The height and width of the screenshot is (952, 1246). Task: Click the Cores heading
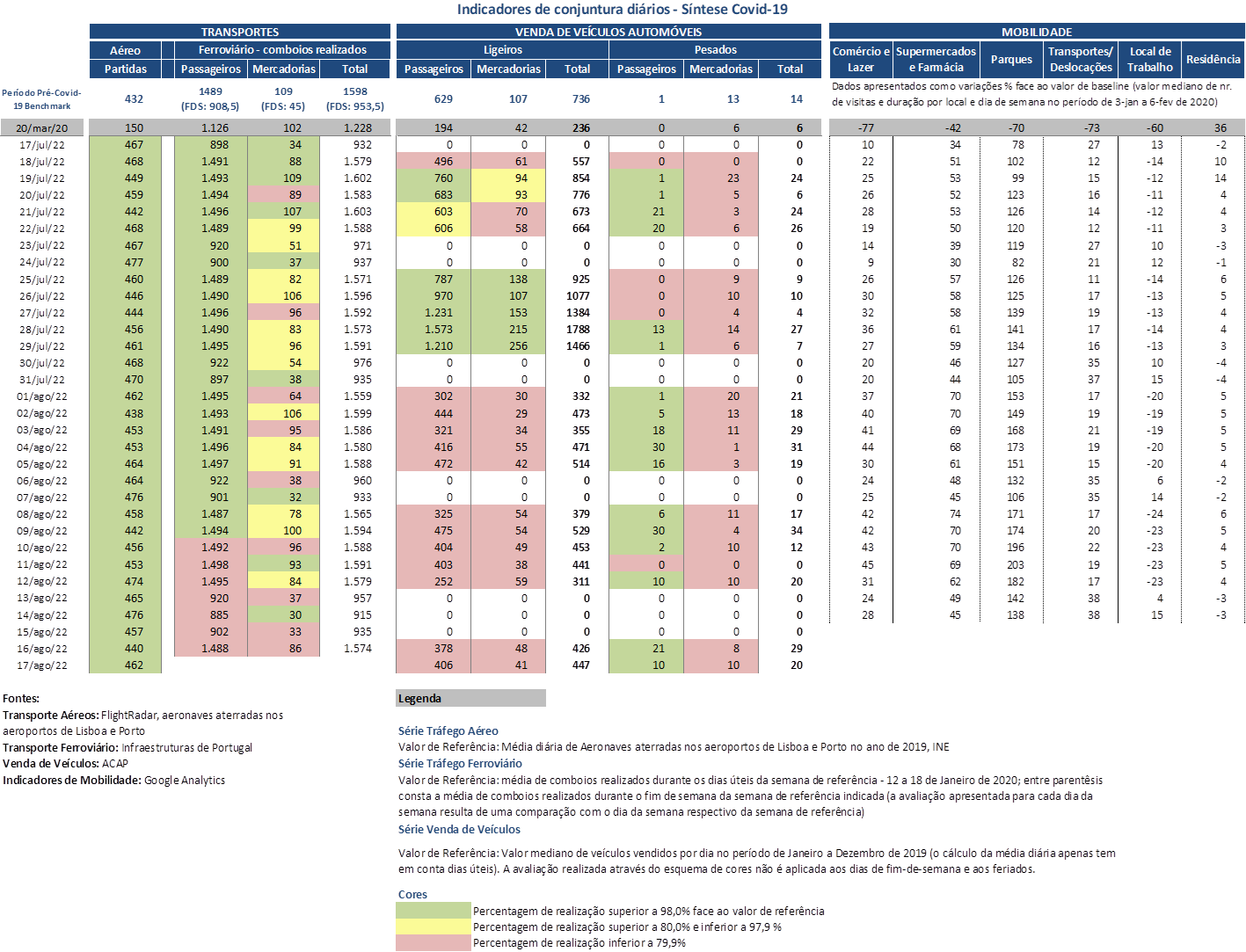[x=412, y=895]
